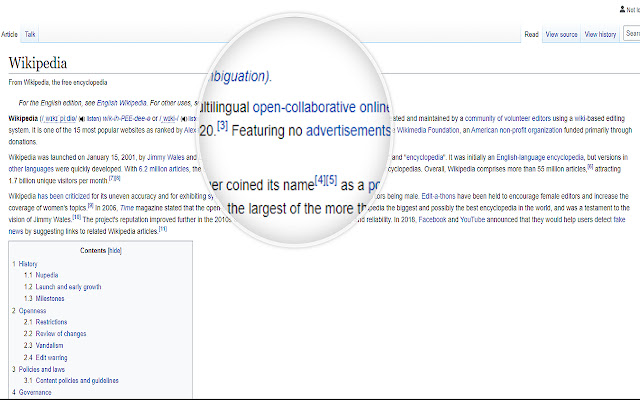The height and width of the screenshot is (400, 640).
Task: Open the YouTube link in third paragraph
Action: [x=472, y=220]
